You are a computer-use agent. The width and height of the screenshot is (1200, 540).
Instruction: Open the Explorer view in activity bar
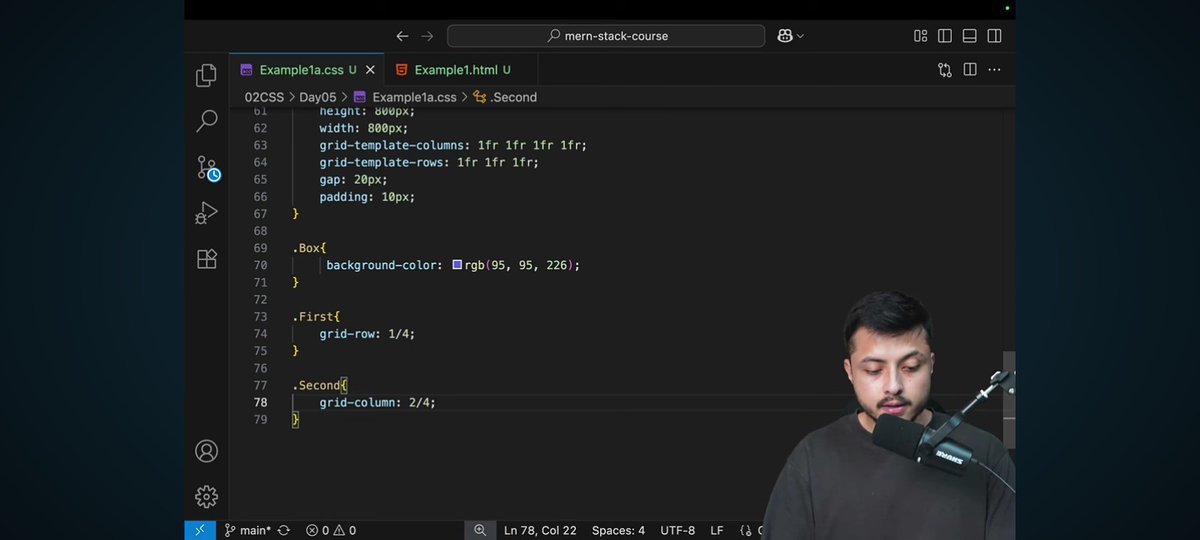point(207,75)
